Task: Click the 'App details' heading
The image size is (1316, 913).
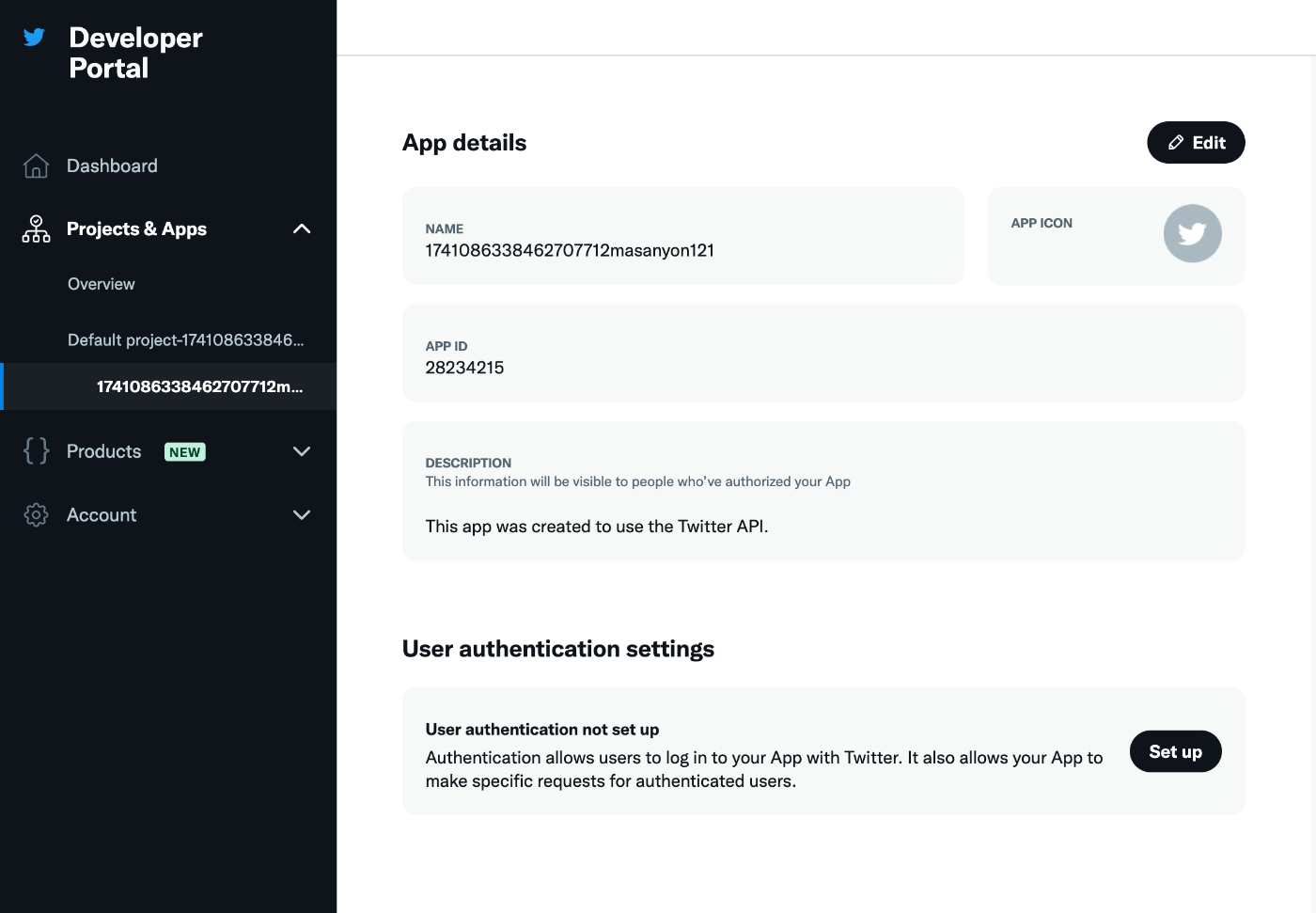Action: (x=464, y=143)
